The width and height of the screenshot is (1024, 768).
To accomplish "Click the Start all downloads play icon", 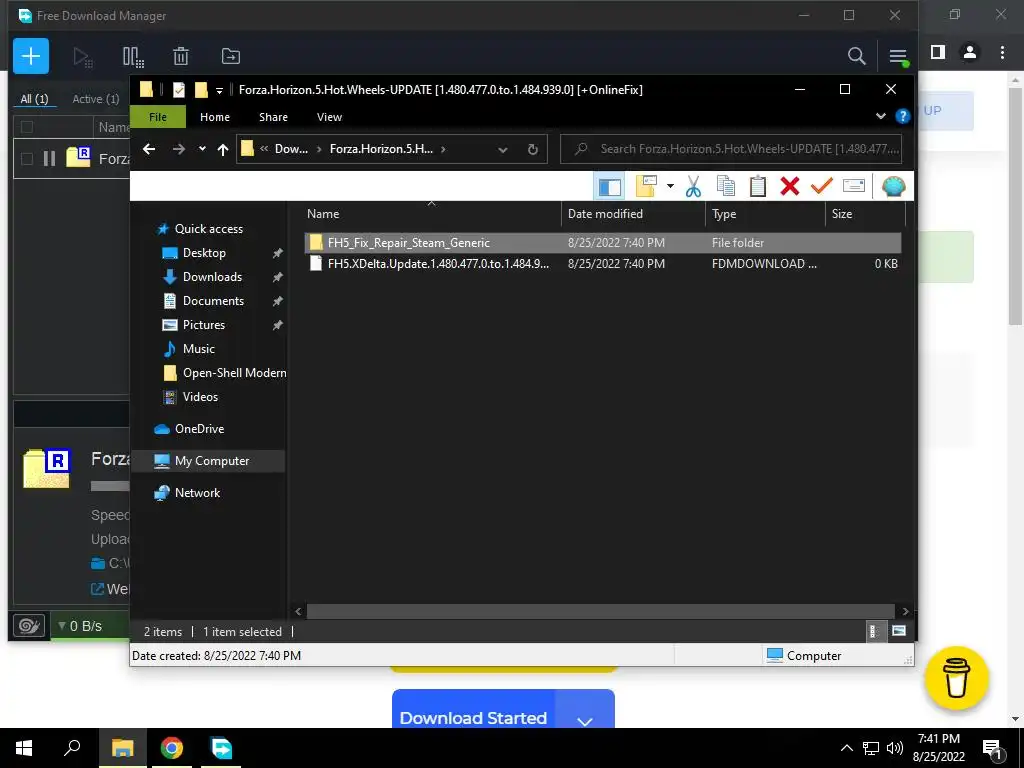I will pos(82,57).
